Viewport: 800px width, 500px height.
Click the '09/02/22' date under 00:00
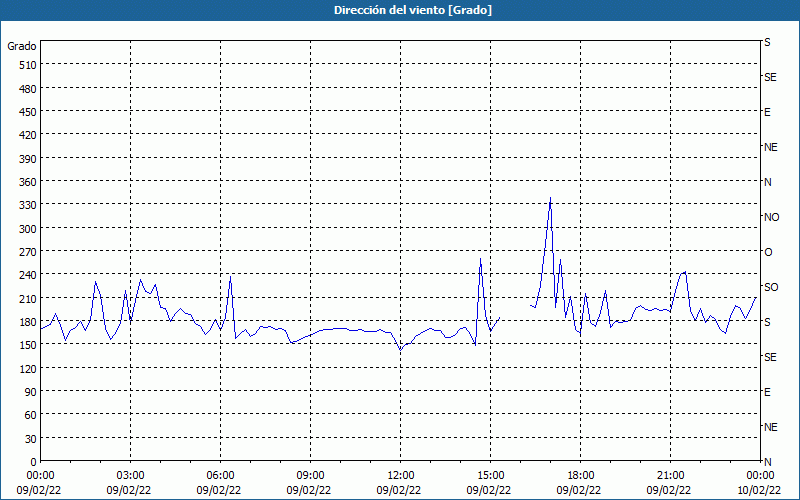coord(39,490)
